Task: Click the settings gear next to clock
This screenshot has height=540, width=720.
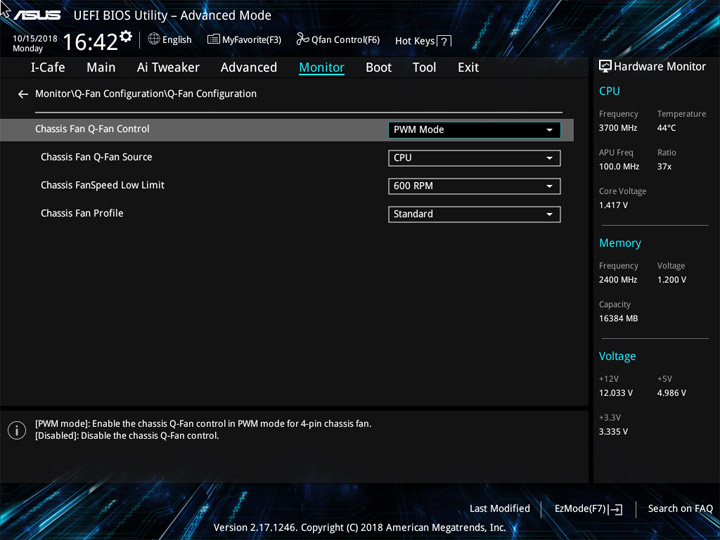Action: pos(126,36)
